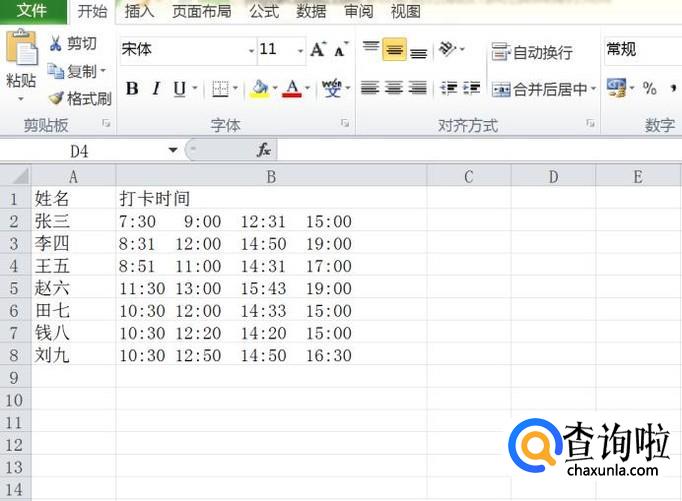This screenshot has height=501, width=682.
Task: Apply center horizontal text alignment
Action: 394,89
